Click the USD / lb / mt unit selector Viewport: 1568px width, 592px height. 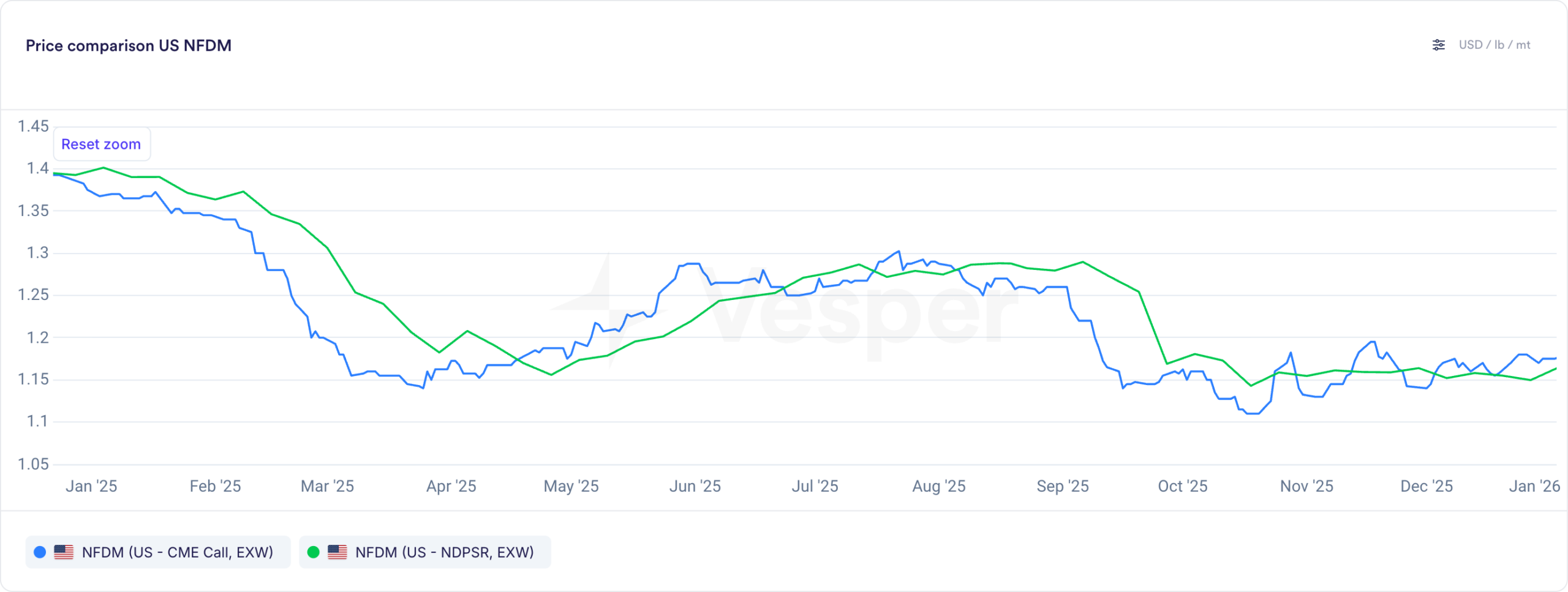coord(1494,45)
